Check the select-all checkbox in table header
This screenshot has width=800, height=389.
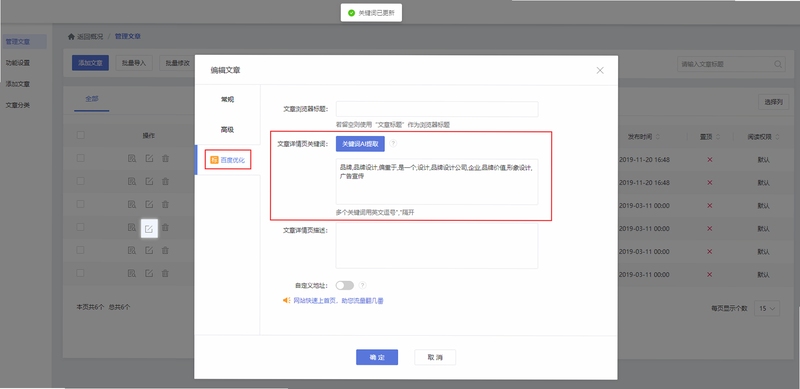pos(81,135)
